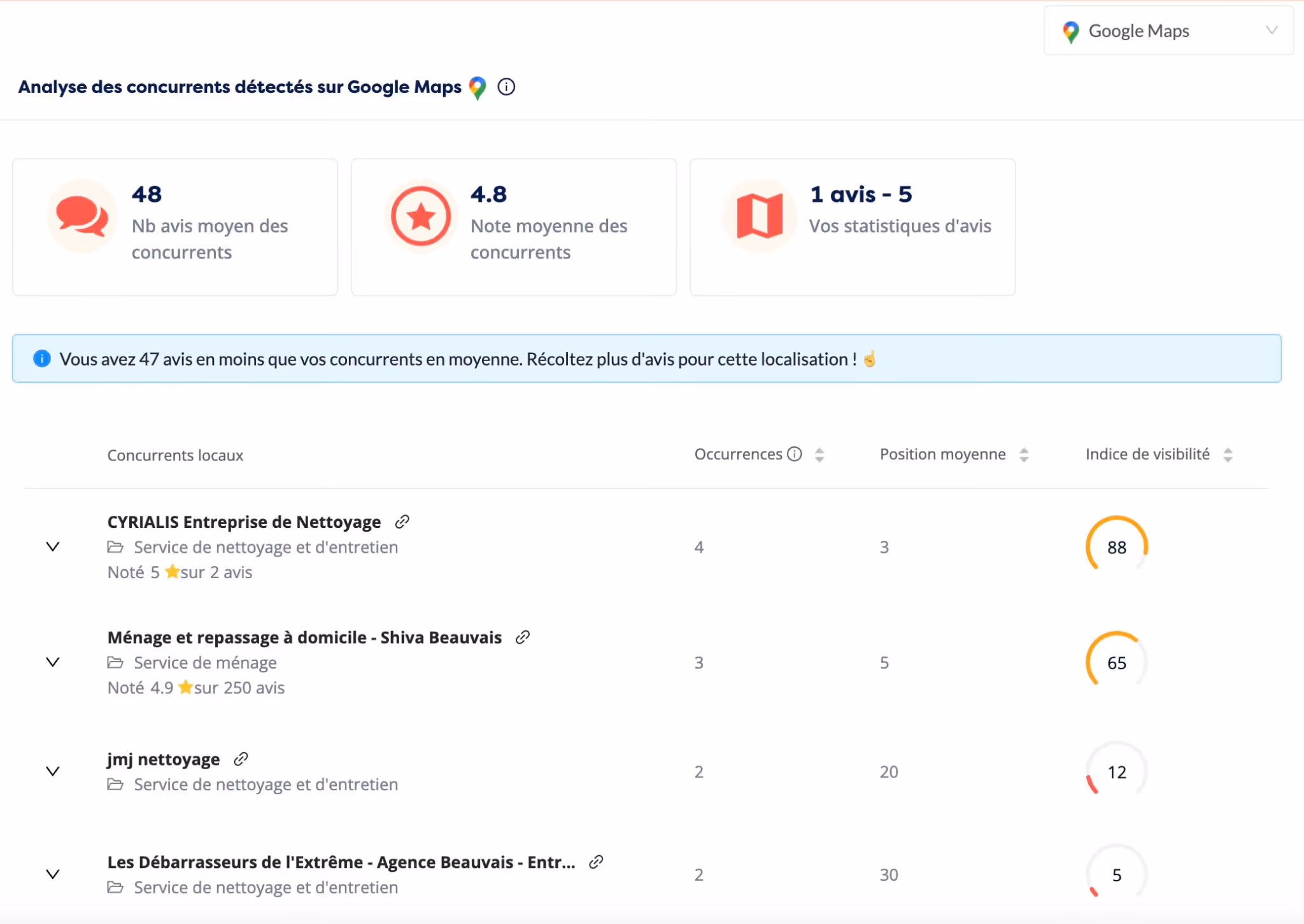Open Les Débarrasseurs de l'Extrême link icon
1304x924 pixels.
596,862
